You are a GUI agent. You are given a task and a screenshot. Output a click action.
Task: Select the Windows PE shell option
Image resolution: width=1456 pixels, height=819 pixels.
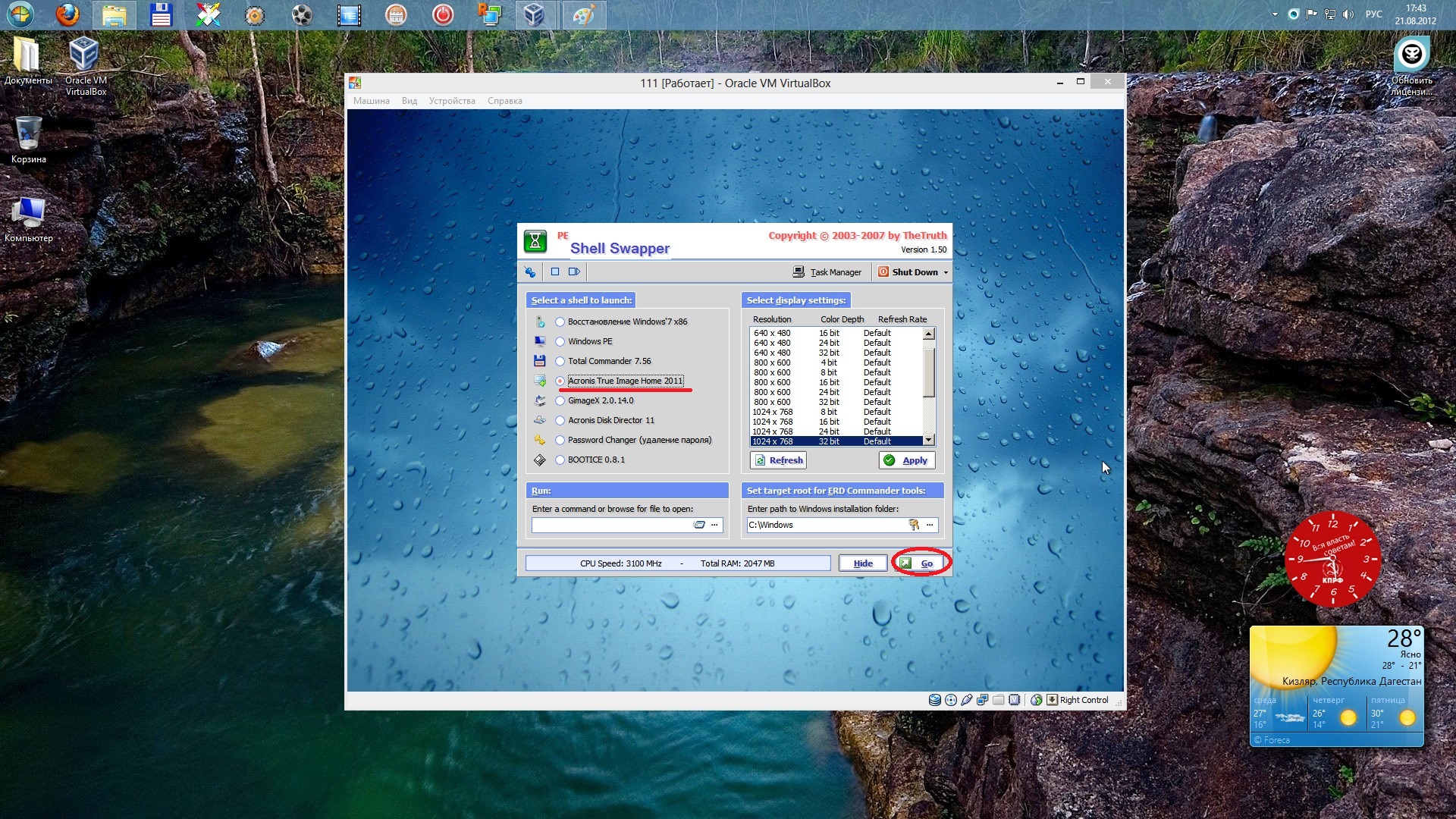click(560, 342)
